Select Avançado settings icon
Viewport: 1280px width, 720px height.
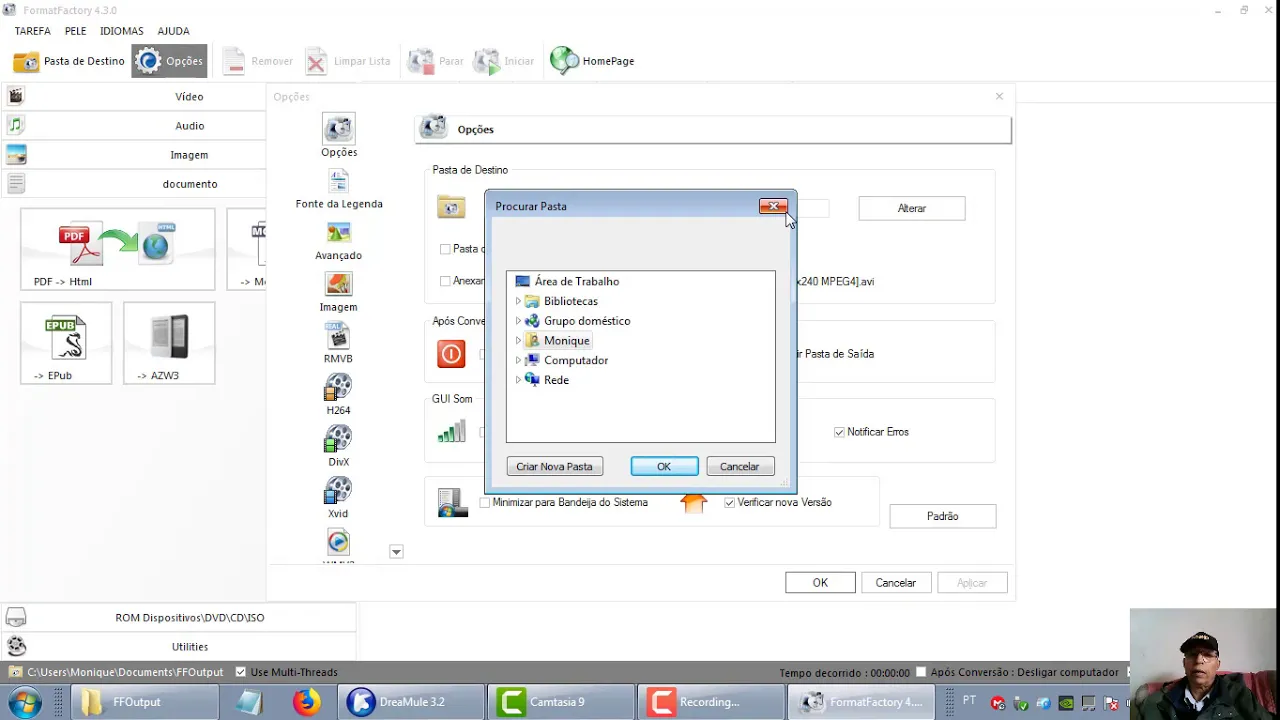(339, 233)
